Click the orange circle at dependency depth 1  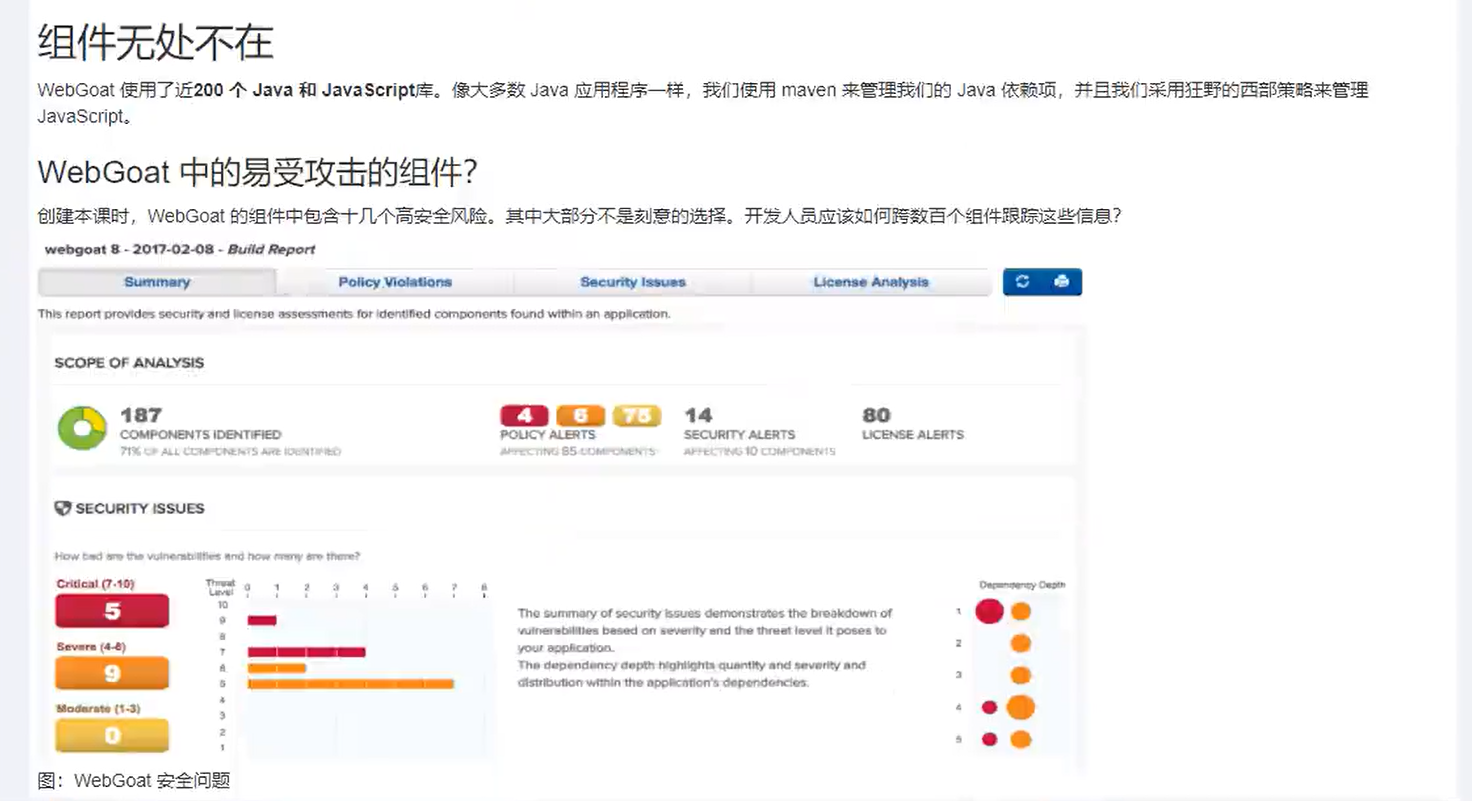[1020, 611]
